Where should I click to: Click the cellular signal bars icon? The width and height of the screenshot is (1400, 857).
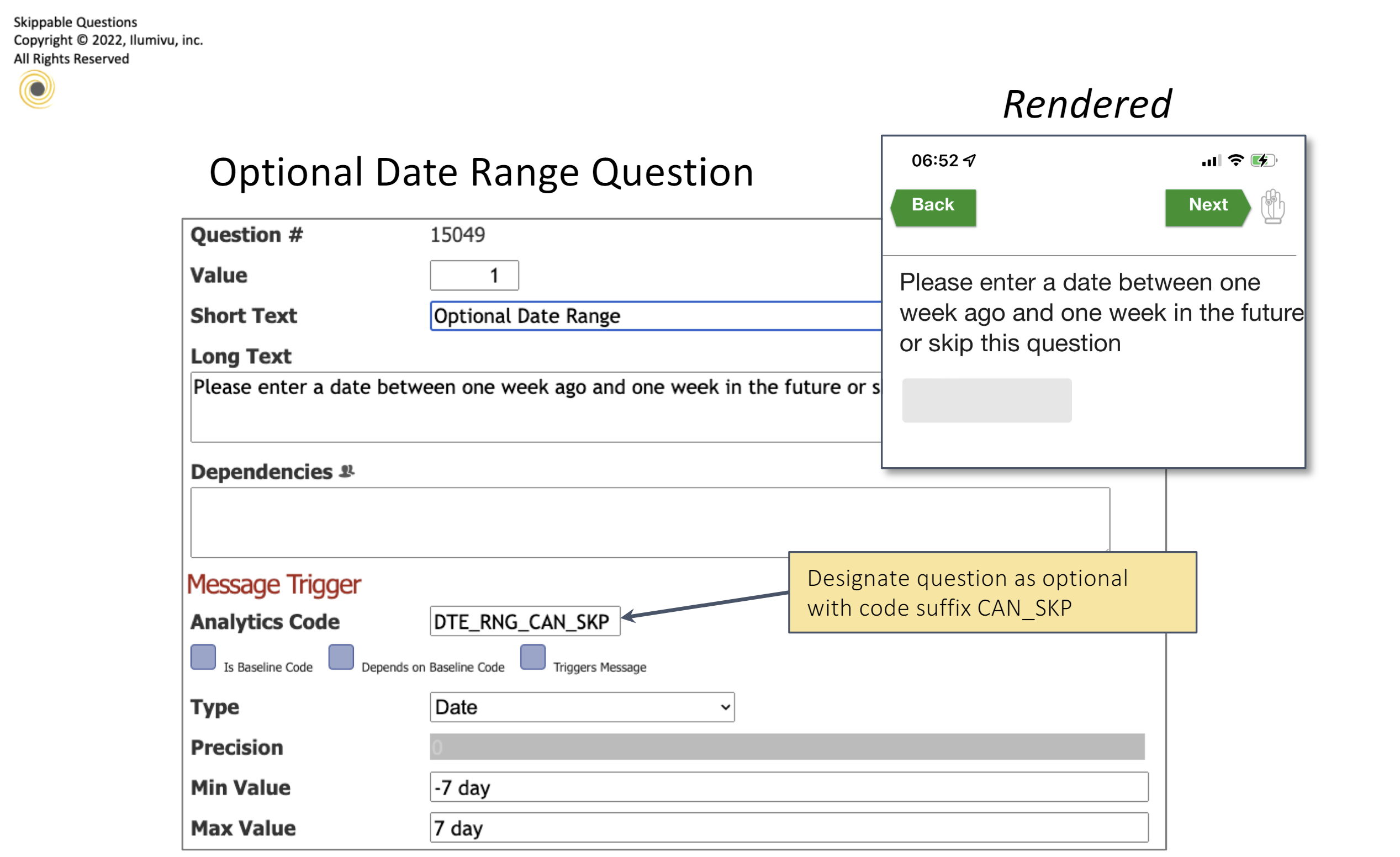1211,161
